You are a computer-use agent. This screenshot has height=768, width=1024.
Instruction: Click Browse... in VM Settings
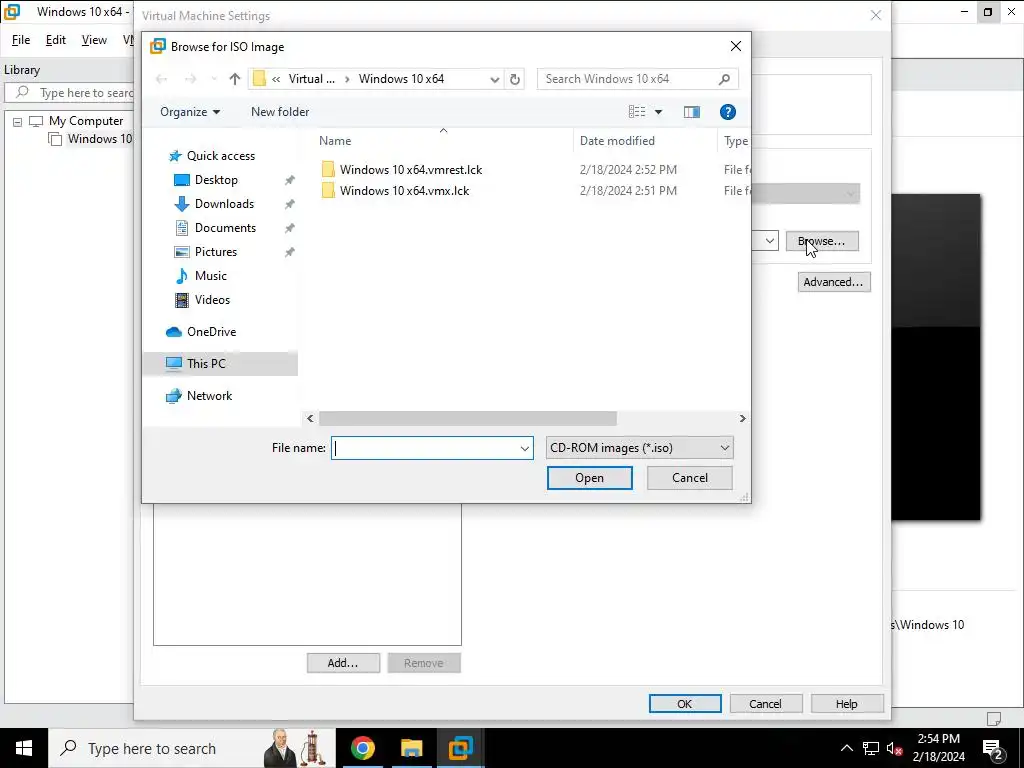coord(822,241)
